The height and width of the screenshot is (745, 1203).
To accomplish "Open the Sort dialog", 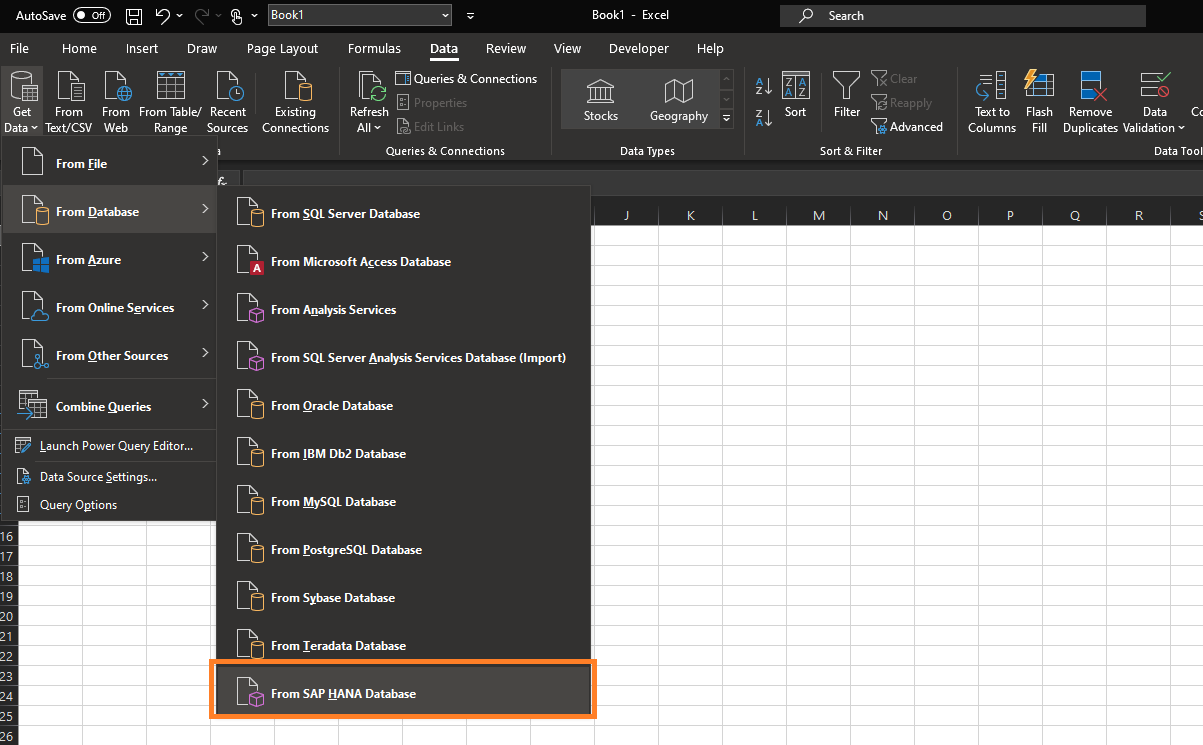I will click(795, 98).
